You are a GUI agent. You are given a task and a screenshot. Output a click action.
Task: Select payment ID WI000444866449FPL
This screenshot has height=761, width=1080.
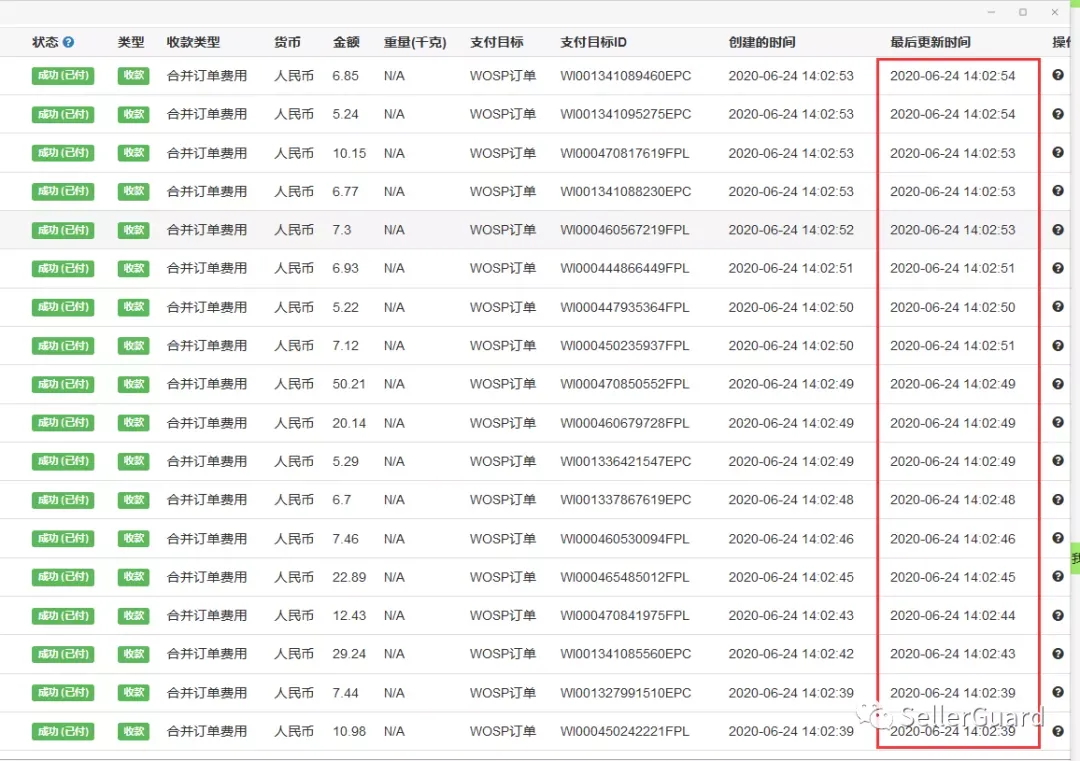pyautogui.click(x=625, y=269)
